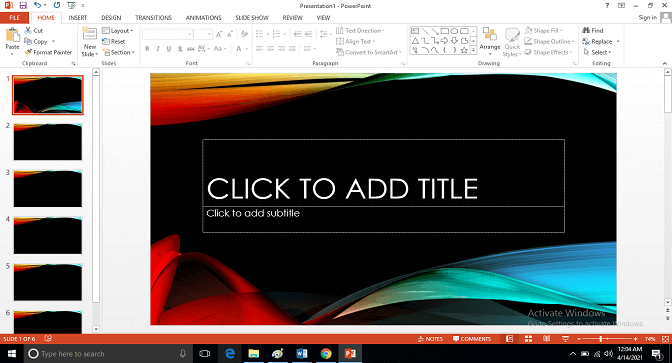The height and width of the screenshot is (363, 672).
Task: Reset slide layout
Action: pos(114,42)
